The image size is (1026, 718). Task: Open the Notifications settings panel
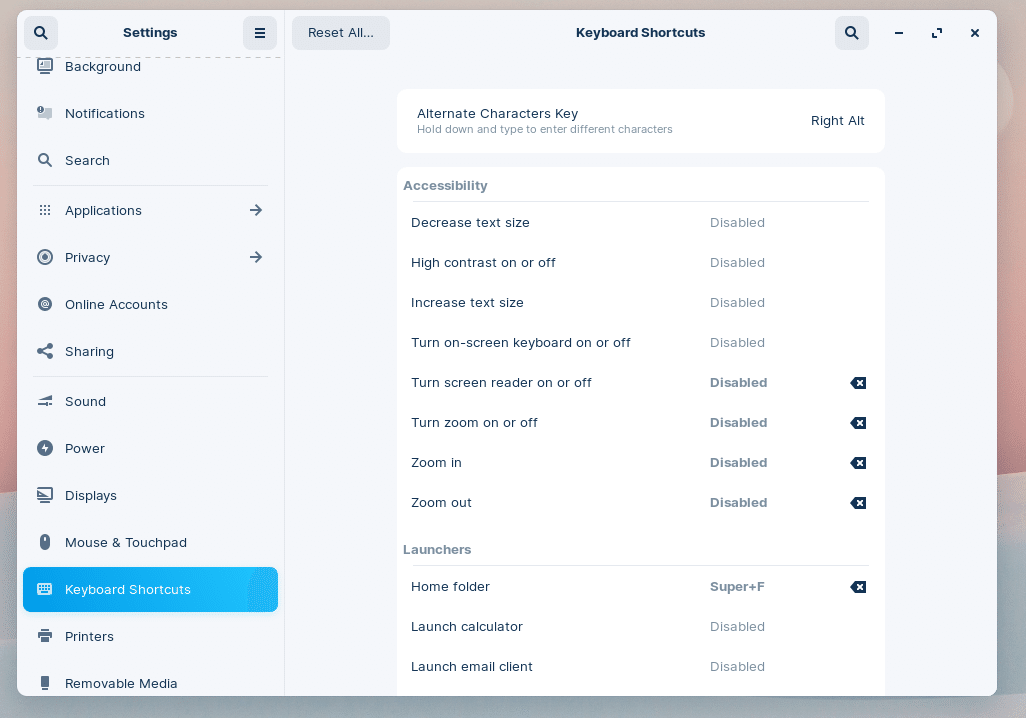click(105, 113)
